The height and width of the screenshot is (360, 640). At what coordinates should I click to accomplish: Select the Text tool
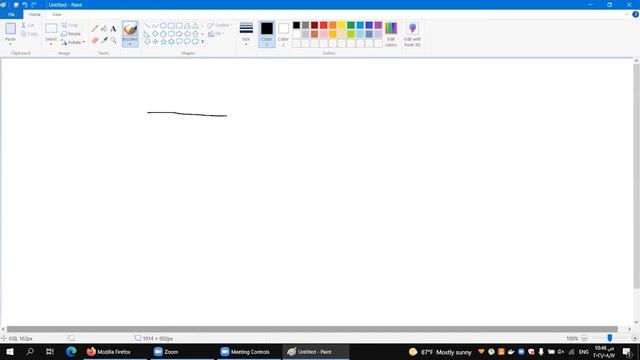tap(113, 29)
